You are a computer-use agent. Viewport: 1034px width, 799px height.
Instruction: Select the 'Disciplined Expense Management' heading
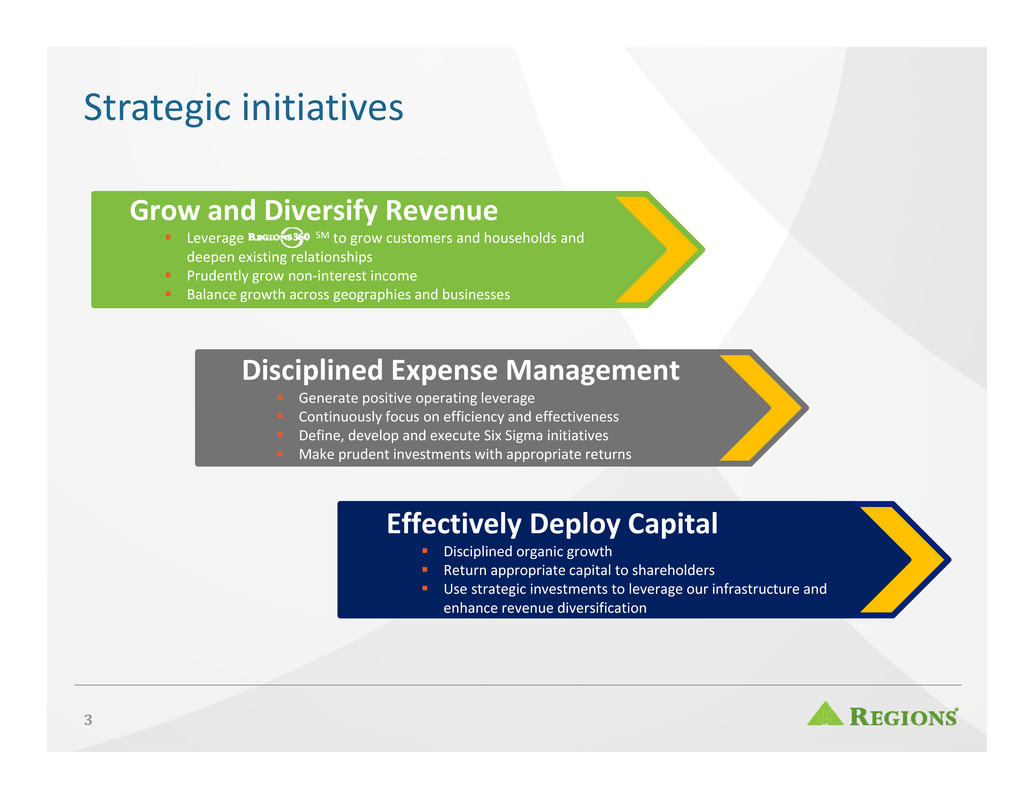click(460, 371)
